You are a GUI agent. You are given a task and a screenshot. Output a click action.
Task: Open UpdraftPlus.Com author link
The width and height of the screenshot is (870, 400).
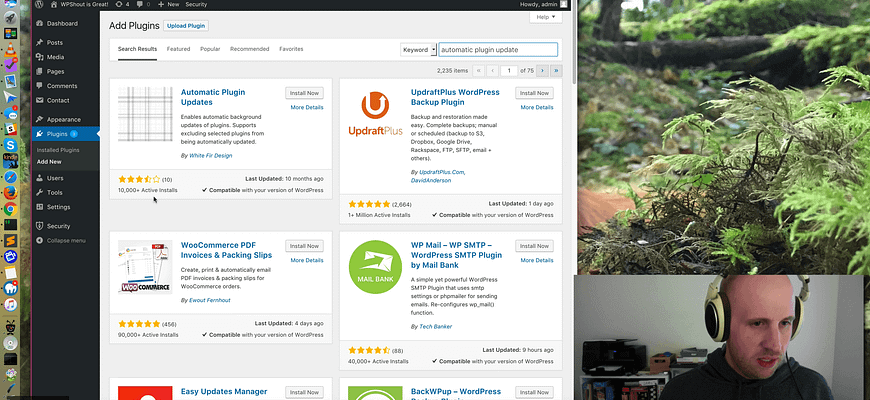(x=442, y=173)
